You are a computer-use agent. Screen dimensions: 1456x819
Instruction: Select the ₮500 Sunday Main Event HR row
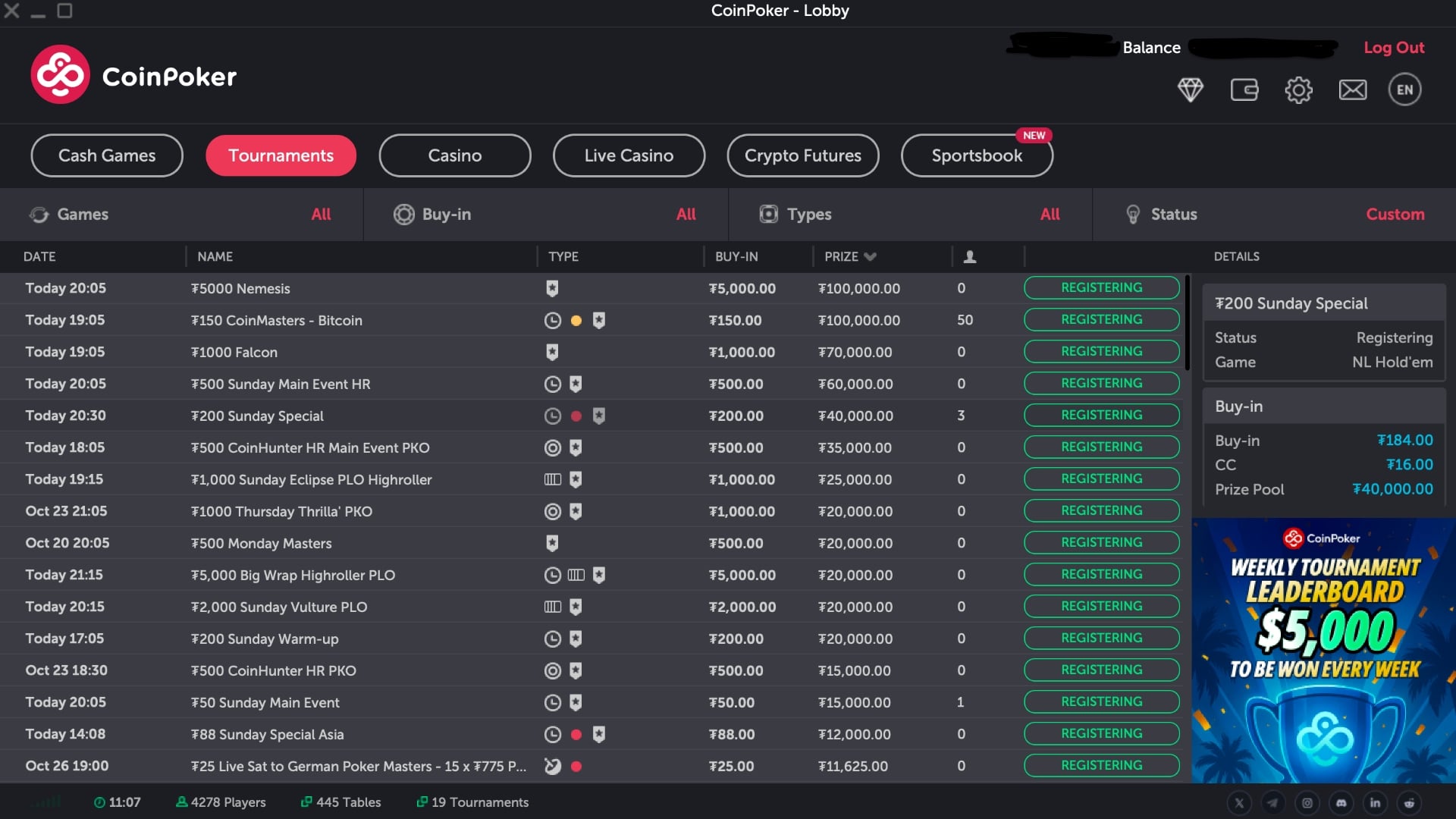(x=591, y=384)
